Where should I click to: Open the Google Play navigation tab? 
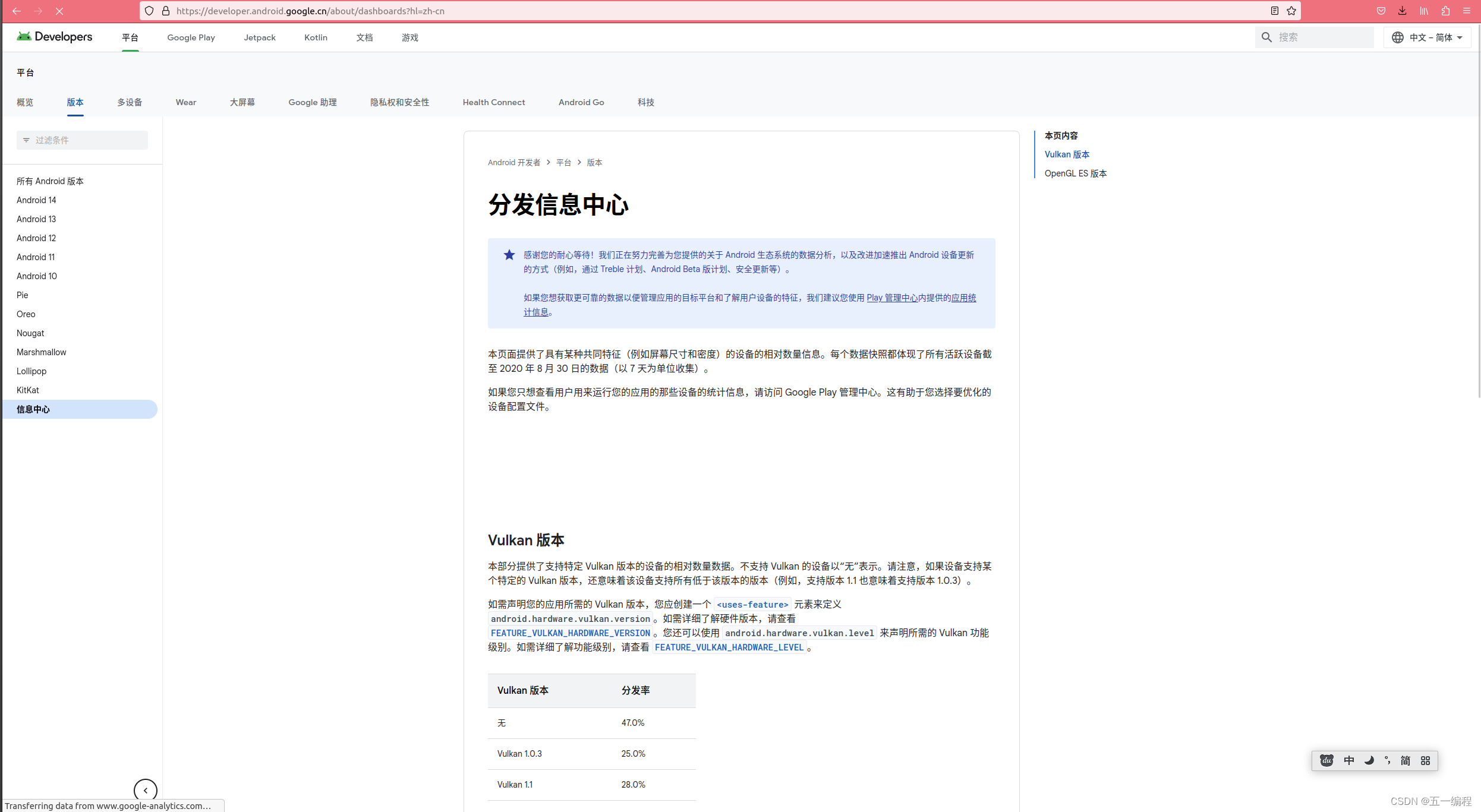click(x=191, y=37)
